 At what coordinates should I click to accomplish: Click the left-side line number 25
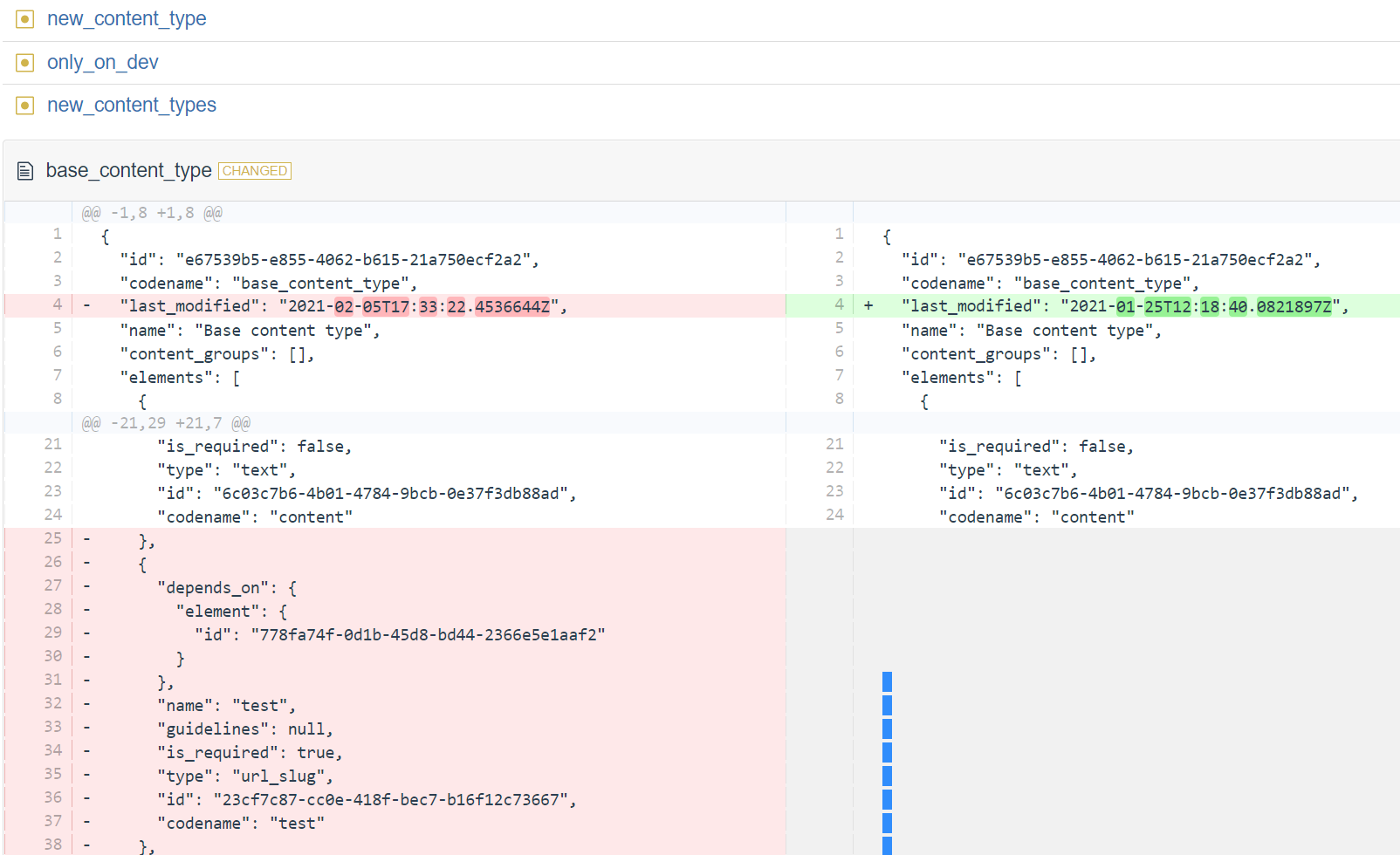point(53,538)
